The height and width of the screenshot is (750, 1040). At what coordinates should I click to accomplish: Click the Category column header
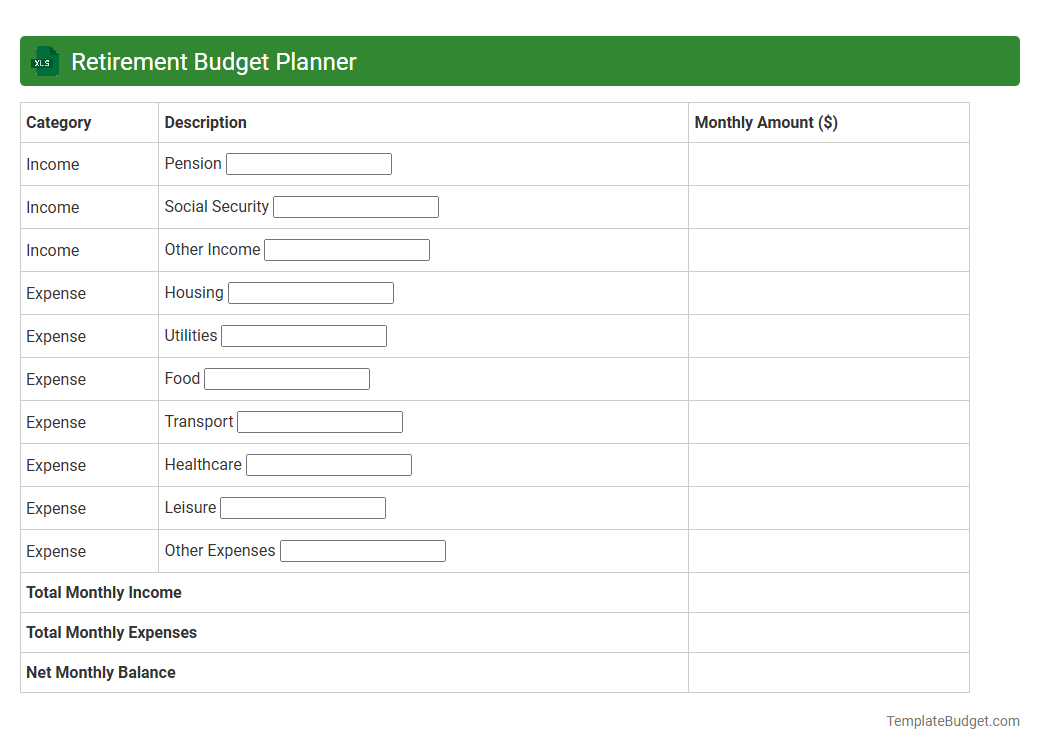(59, 122)
